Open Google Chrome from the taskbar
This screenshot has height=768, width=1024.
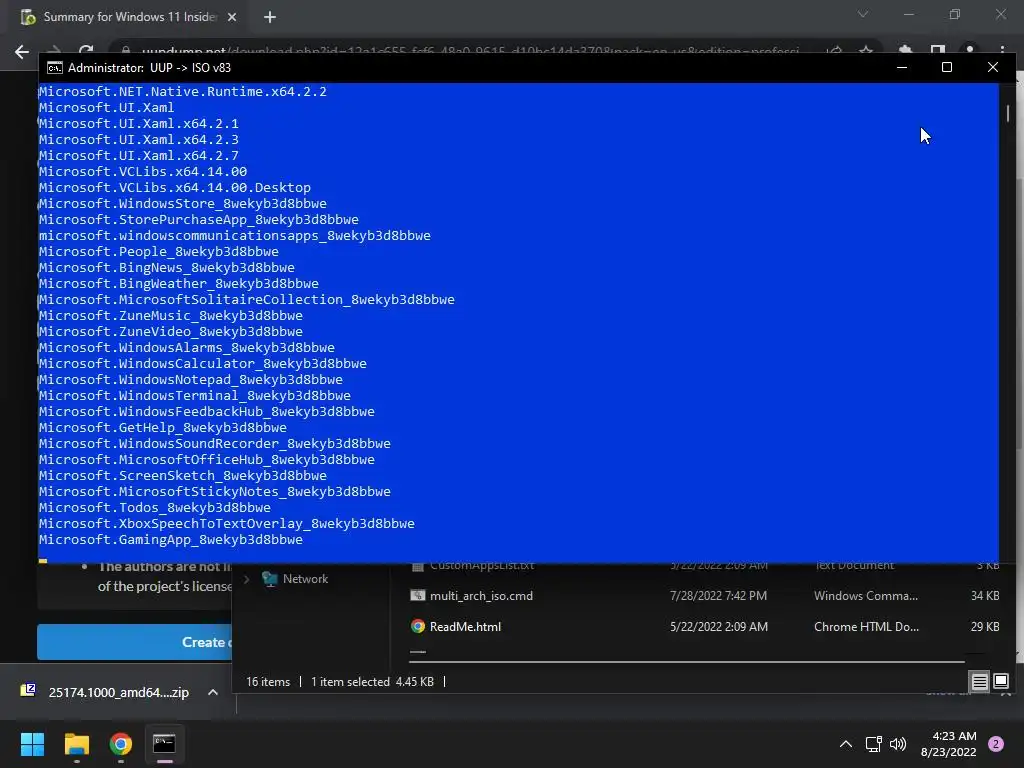coord(120,744)
